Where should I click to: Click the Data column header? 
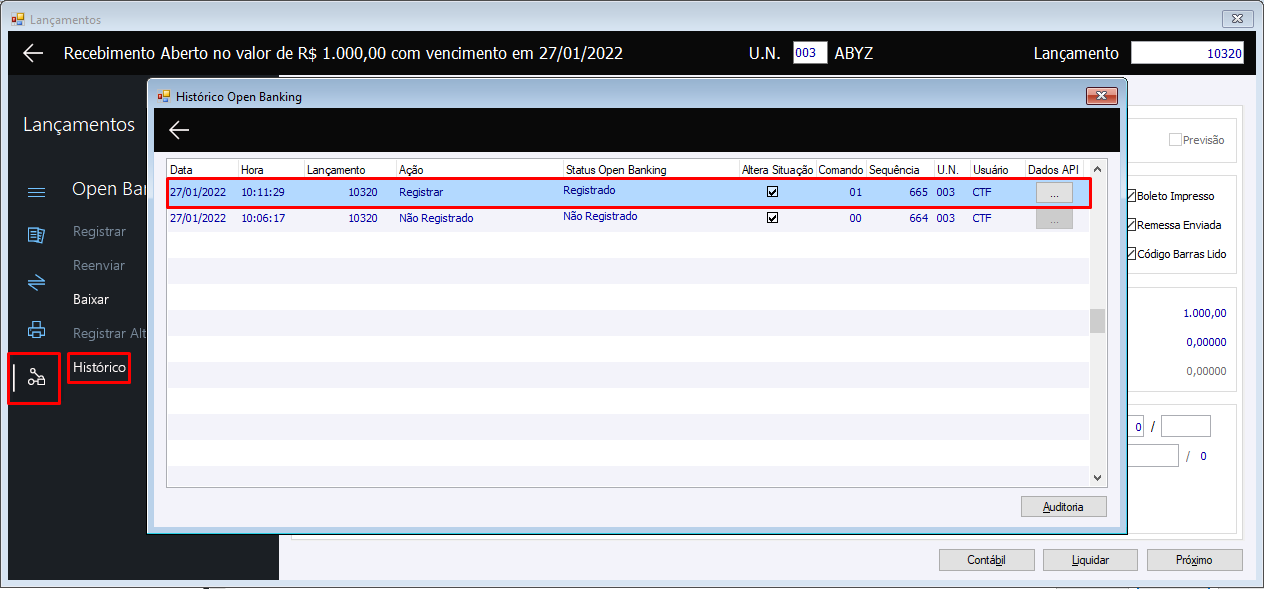(202, 169)
